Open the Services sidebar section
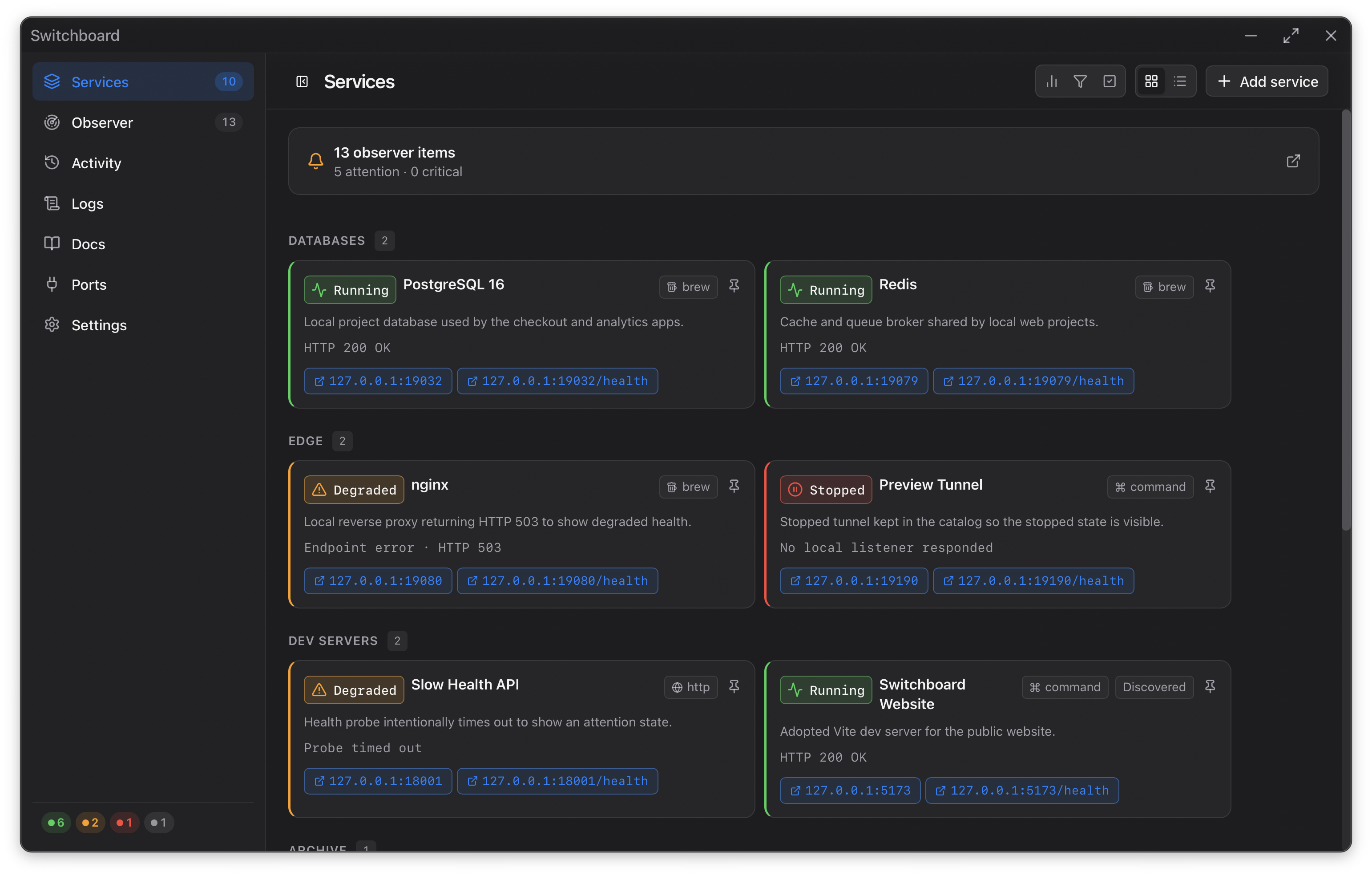Image resolution: width=1372 pixels, height=876 pixels. (143, 81)
